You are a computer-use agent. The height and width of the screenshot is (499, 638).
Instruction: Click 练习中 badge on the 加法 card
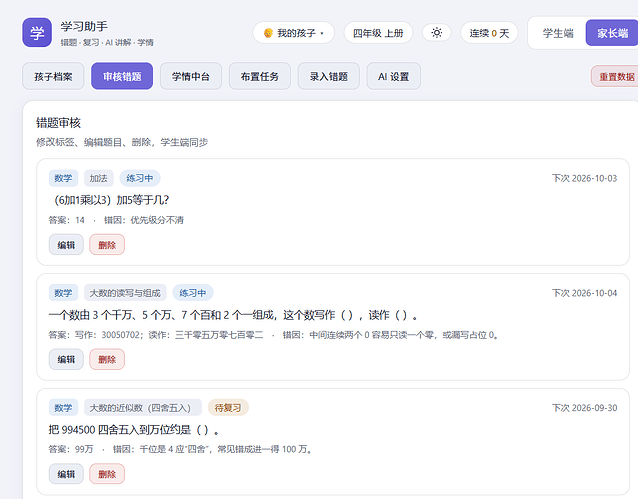pyautogui.click(x=140, y=178)
